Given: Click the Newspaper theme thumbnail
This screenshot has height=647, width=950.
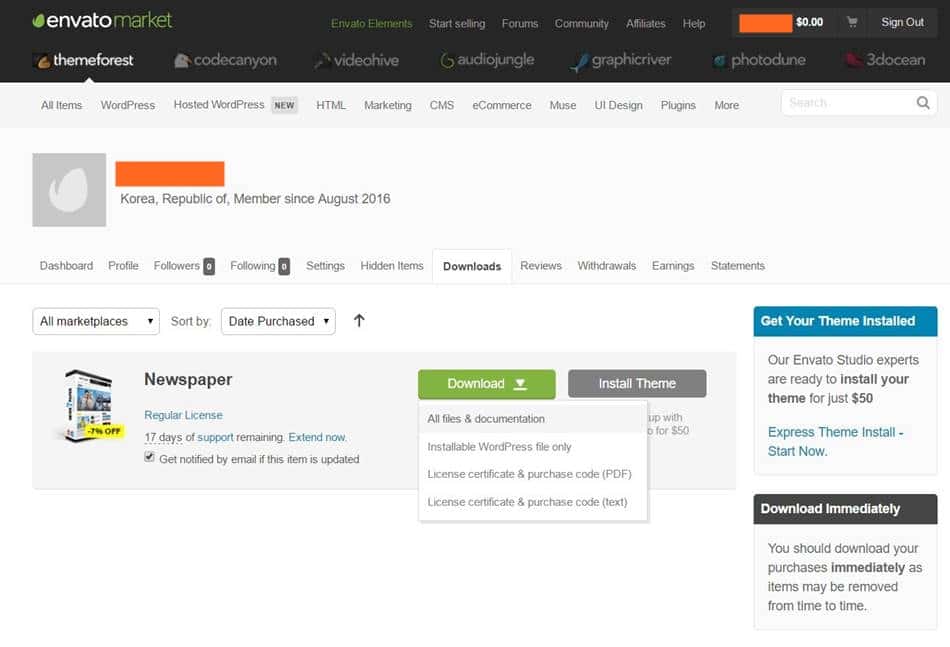Looking at the screenshot, I should 93,405.
